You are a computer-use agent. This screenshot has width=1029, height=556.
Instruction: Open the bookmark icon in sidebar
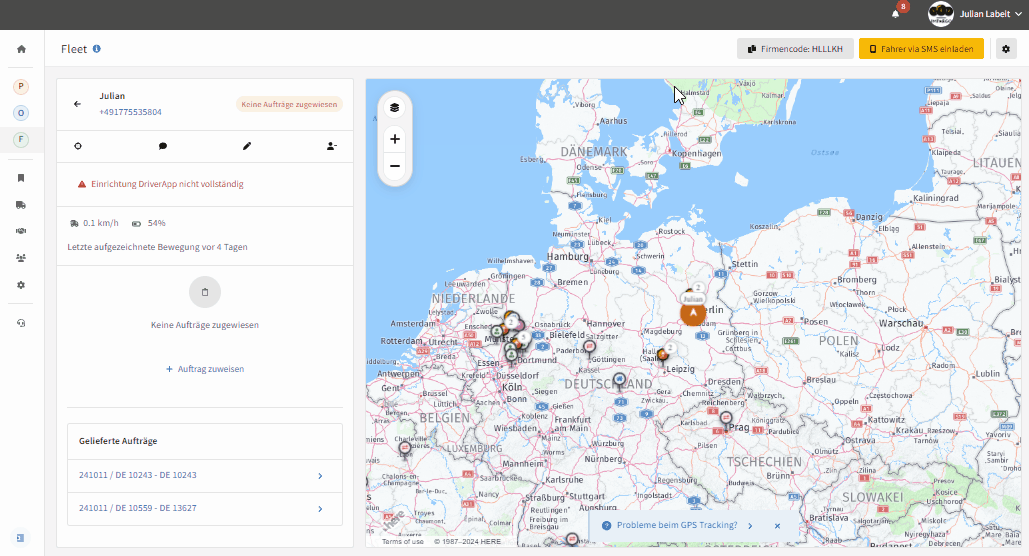pyautogui.click(x=21, y=178)
